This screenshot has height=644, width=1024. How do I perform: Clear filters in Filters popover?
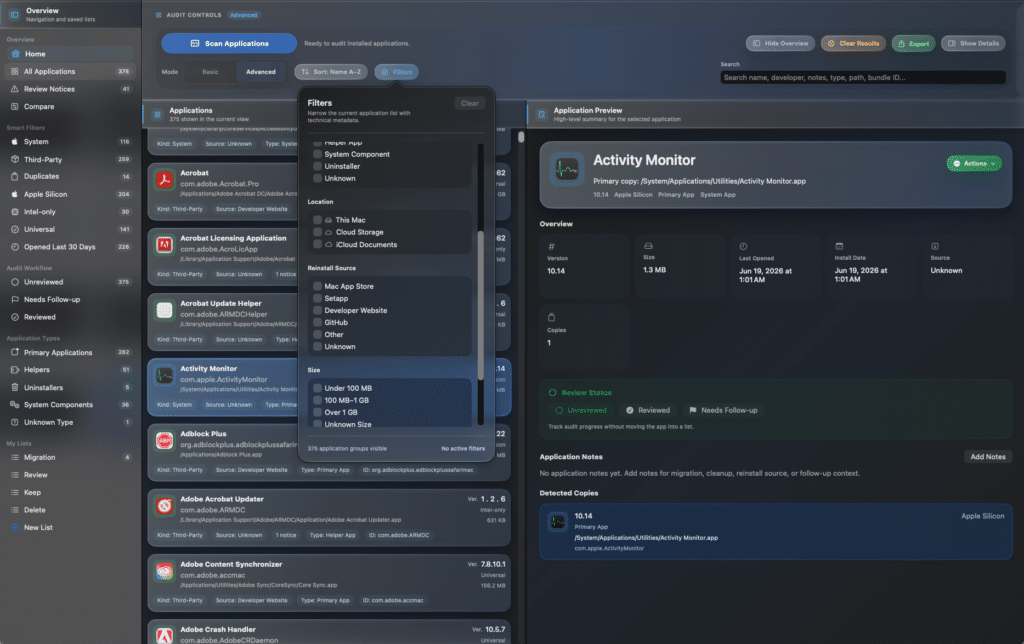pos(470,103)
